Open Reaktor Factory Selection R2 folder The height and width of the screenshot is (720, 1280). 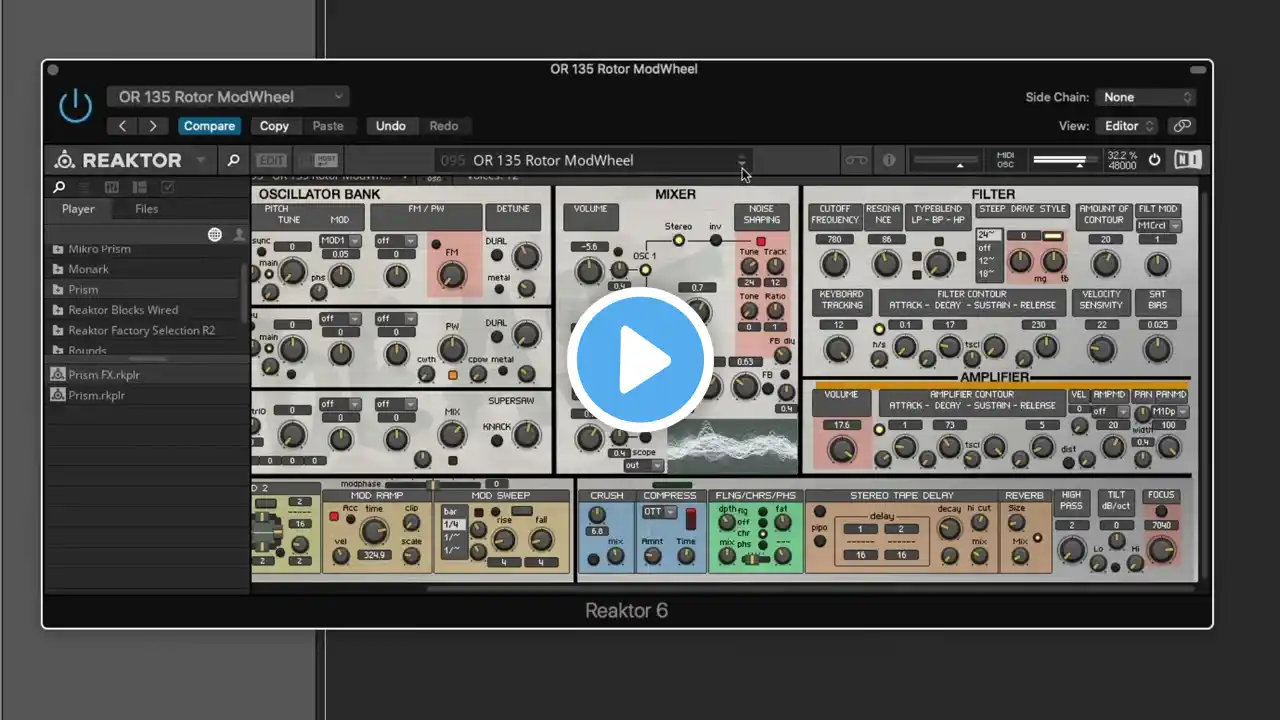(x=145, y=330)
